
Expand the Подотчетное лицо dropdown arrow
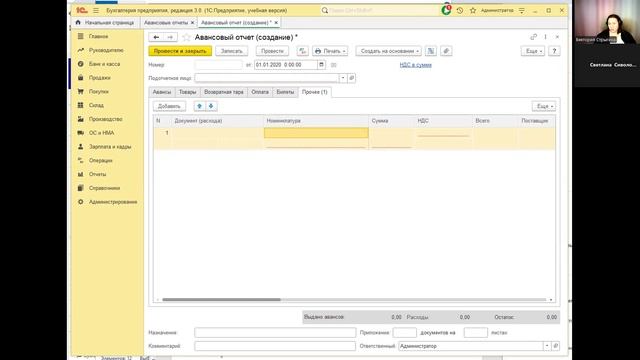[x=343, y=78]
